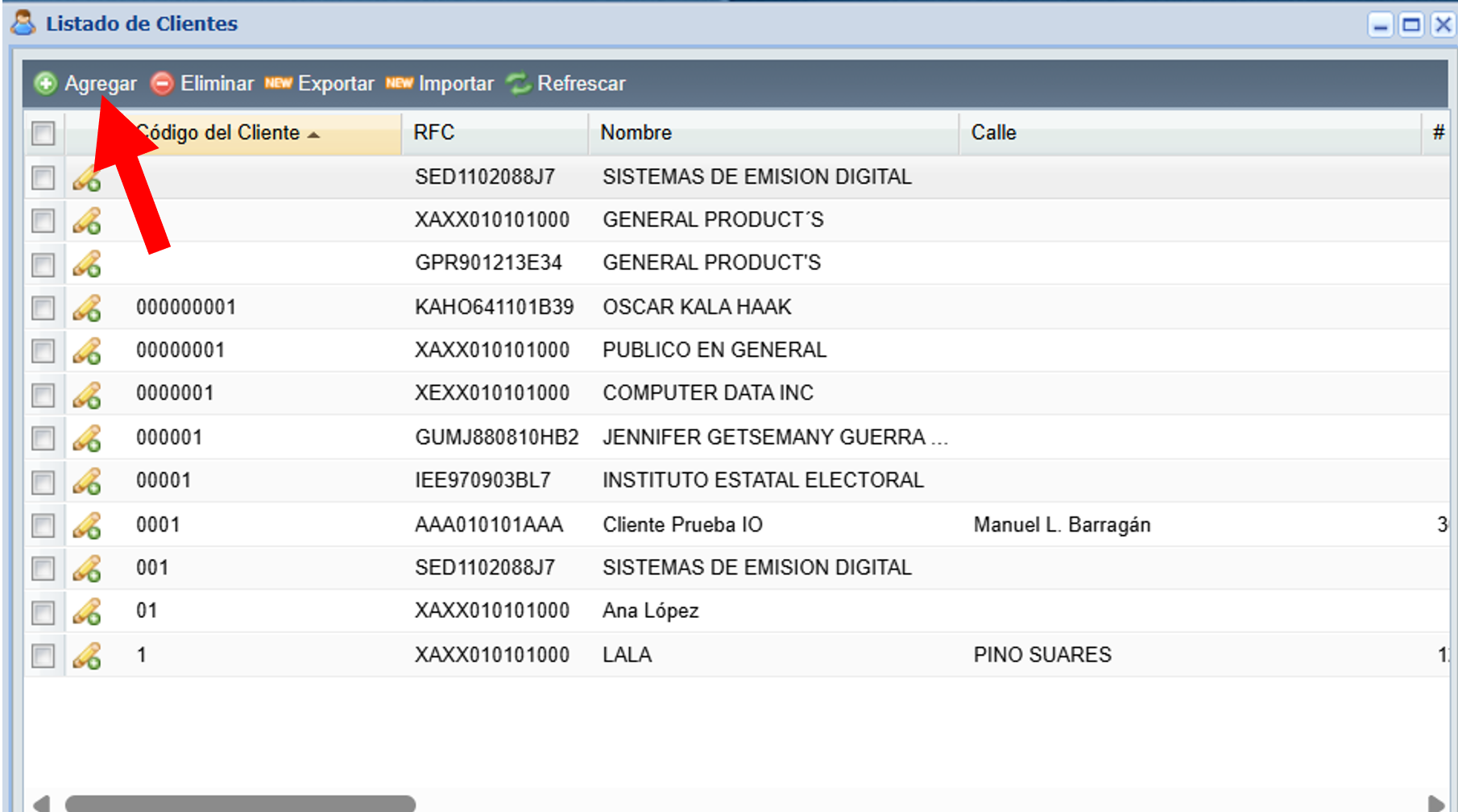Click edit icon for Ana López row
1458x812 pixels.
tap(87, 611)
